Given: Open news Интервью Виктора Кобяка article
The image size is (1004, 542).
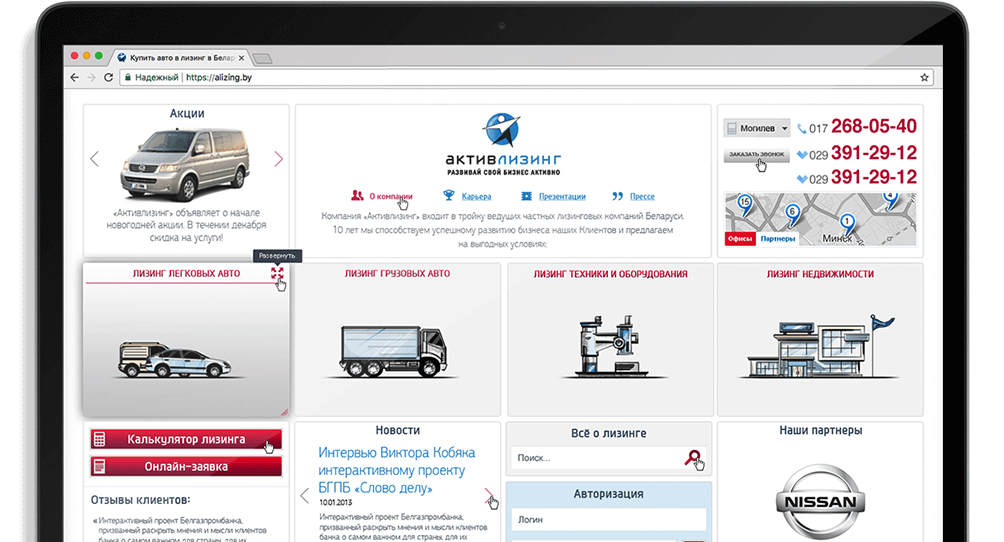Looking at the screenshot, I should (396, 470).
